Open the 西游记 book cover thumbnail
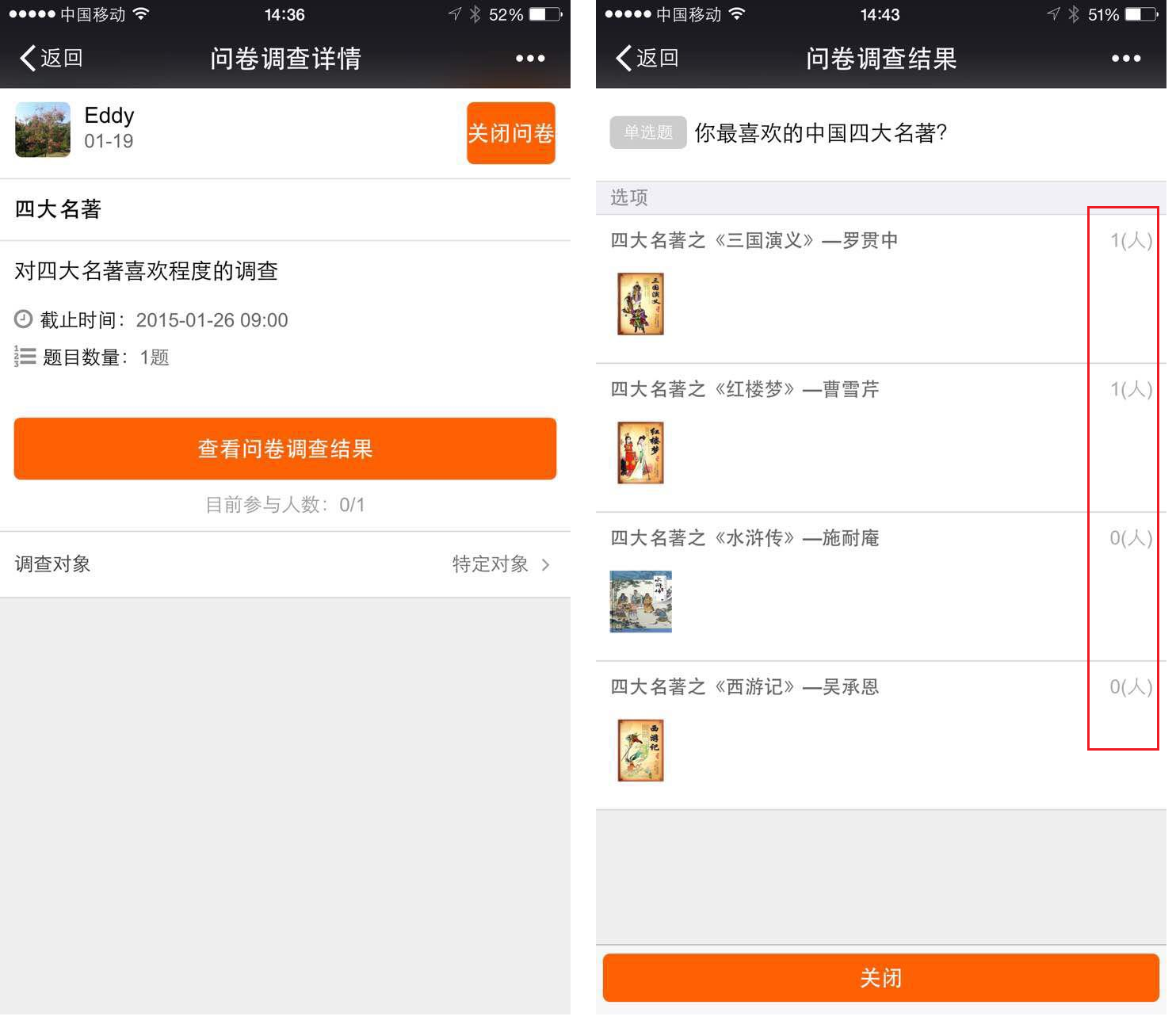 tap(640, 750)
